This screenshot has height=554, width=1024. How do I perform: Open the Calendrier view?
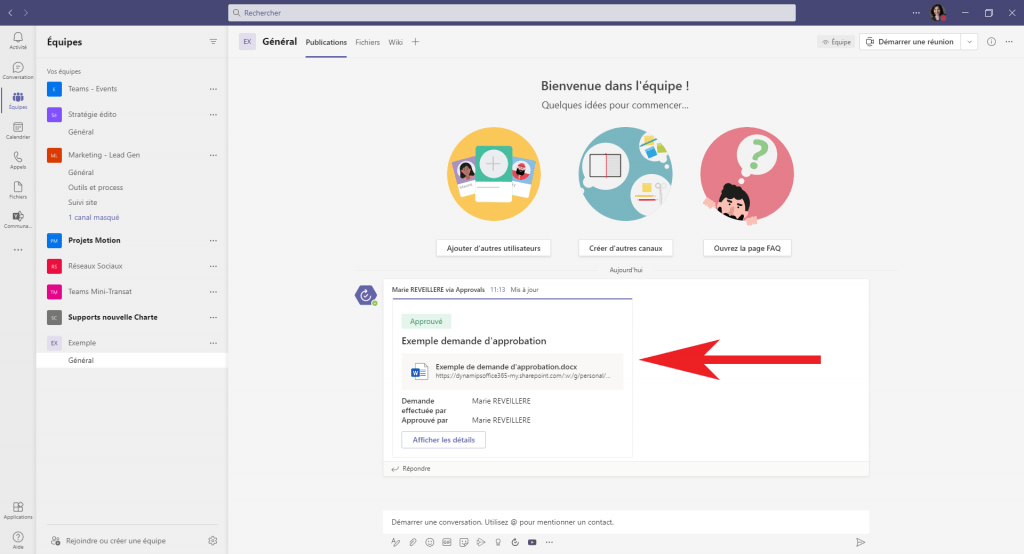[18, 131]
